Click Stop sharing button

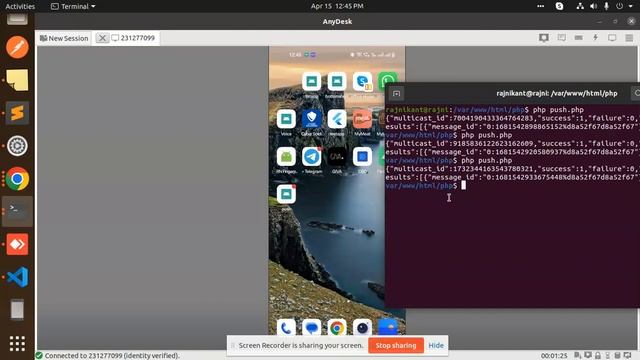pyautogui.click(x=396, y=345)
